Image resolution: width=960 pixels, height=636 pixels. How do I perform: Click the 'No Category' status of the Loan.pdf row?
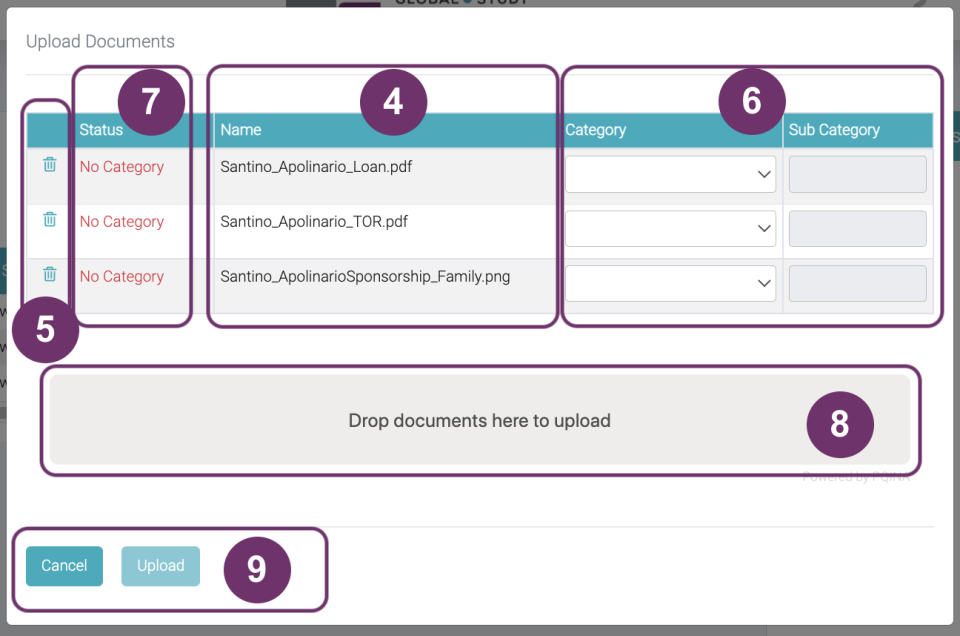(122, 167)
